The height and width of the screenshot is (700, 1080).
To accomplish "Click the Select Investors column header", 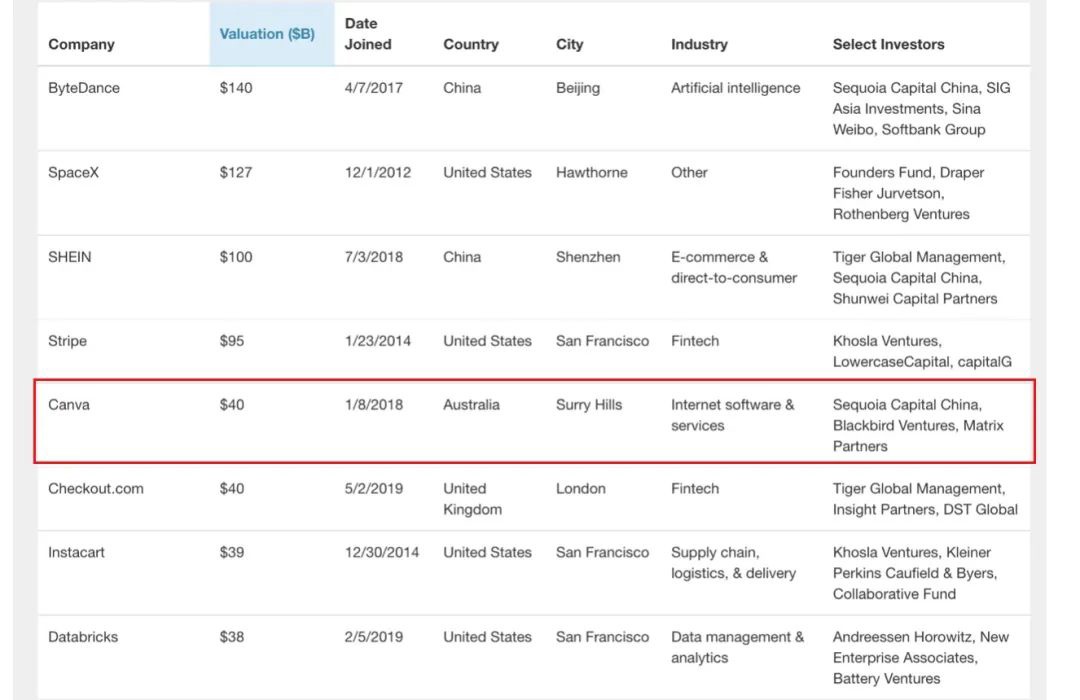I will pyautogui.click(x=889, y=44).
